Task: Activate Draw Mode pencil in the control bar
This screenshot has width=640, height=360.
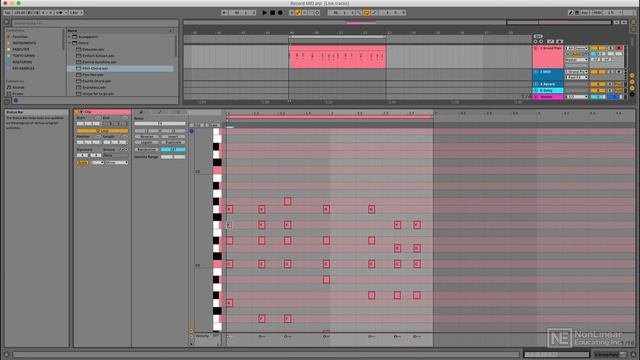Action: tap(571, 13)
